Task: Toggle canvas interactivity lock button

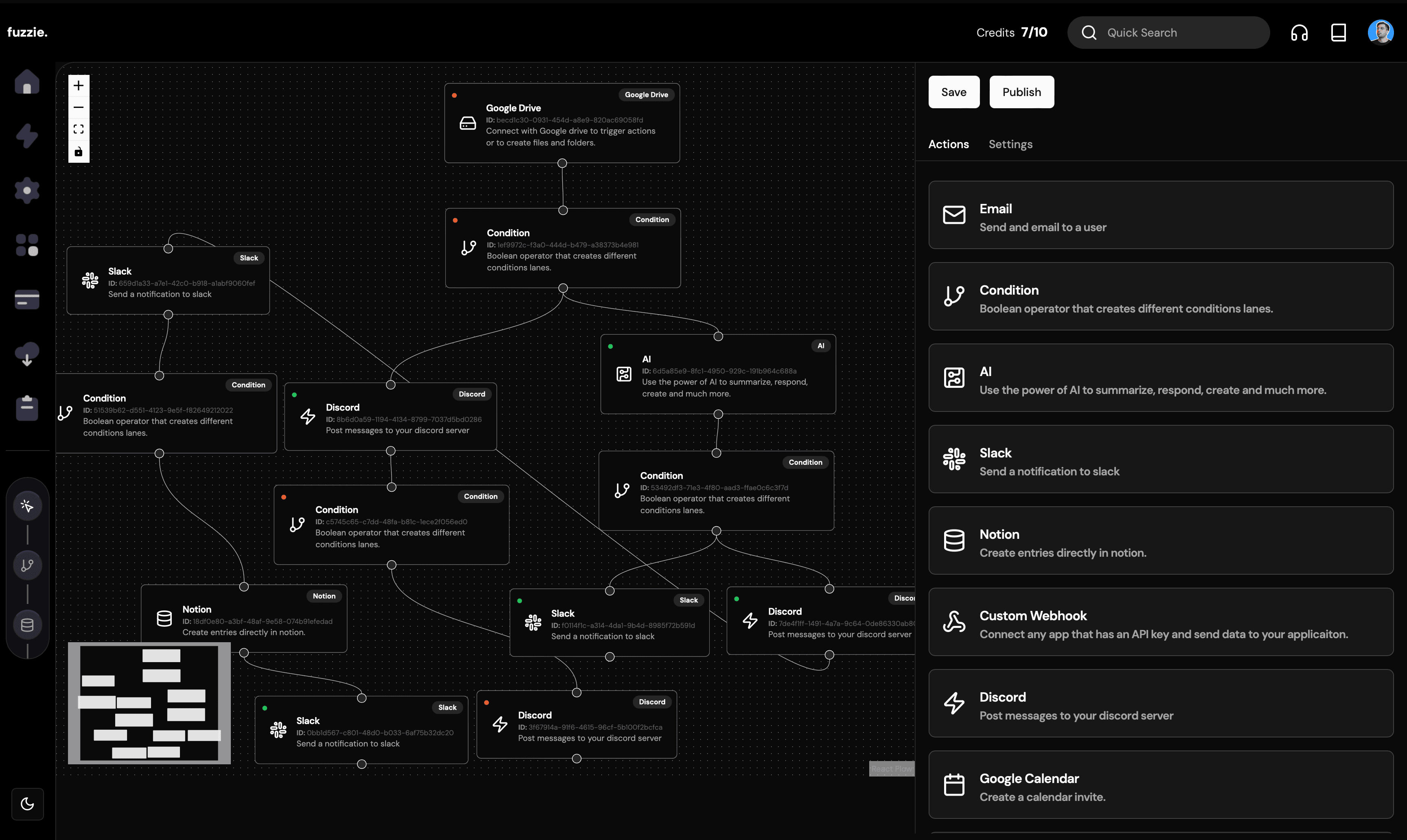Action: [79, 152]
